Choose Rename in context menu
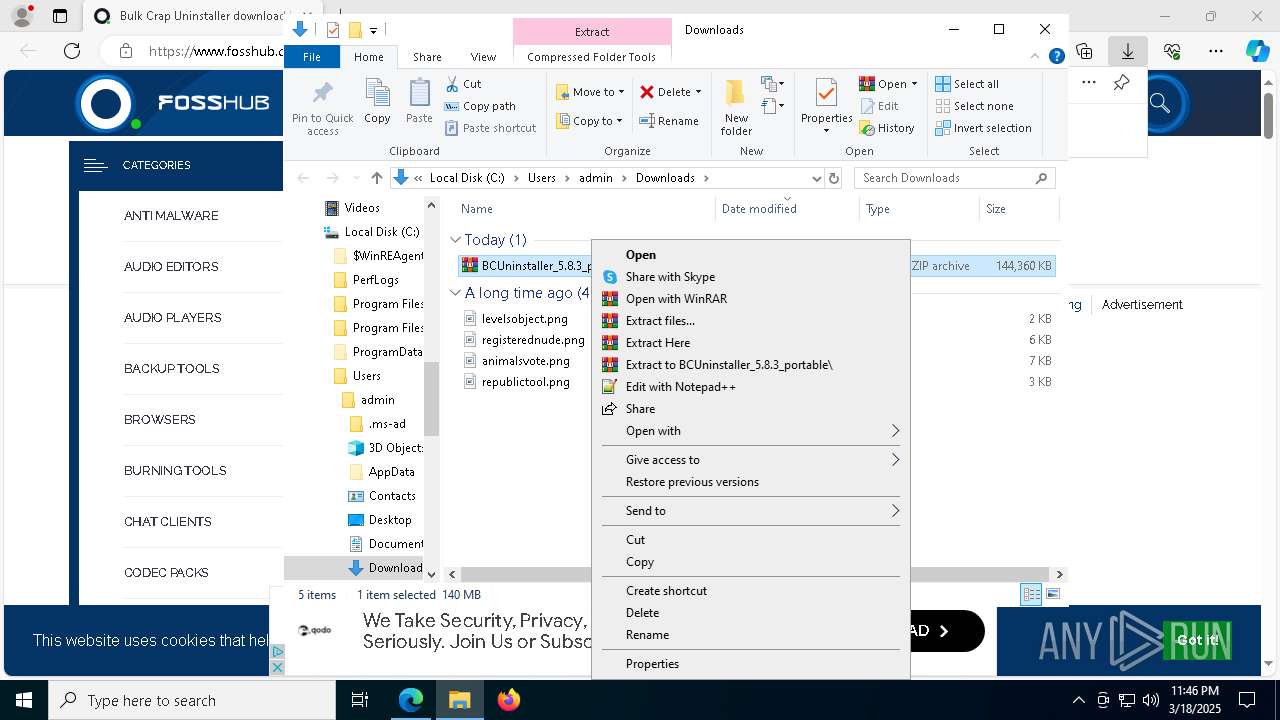 coord(751,635)
